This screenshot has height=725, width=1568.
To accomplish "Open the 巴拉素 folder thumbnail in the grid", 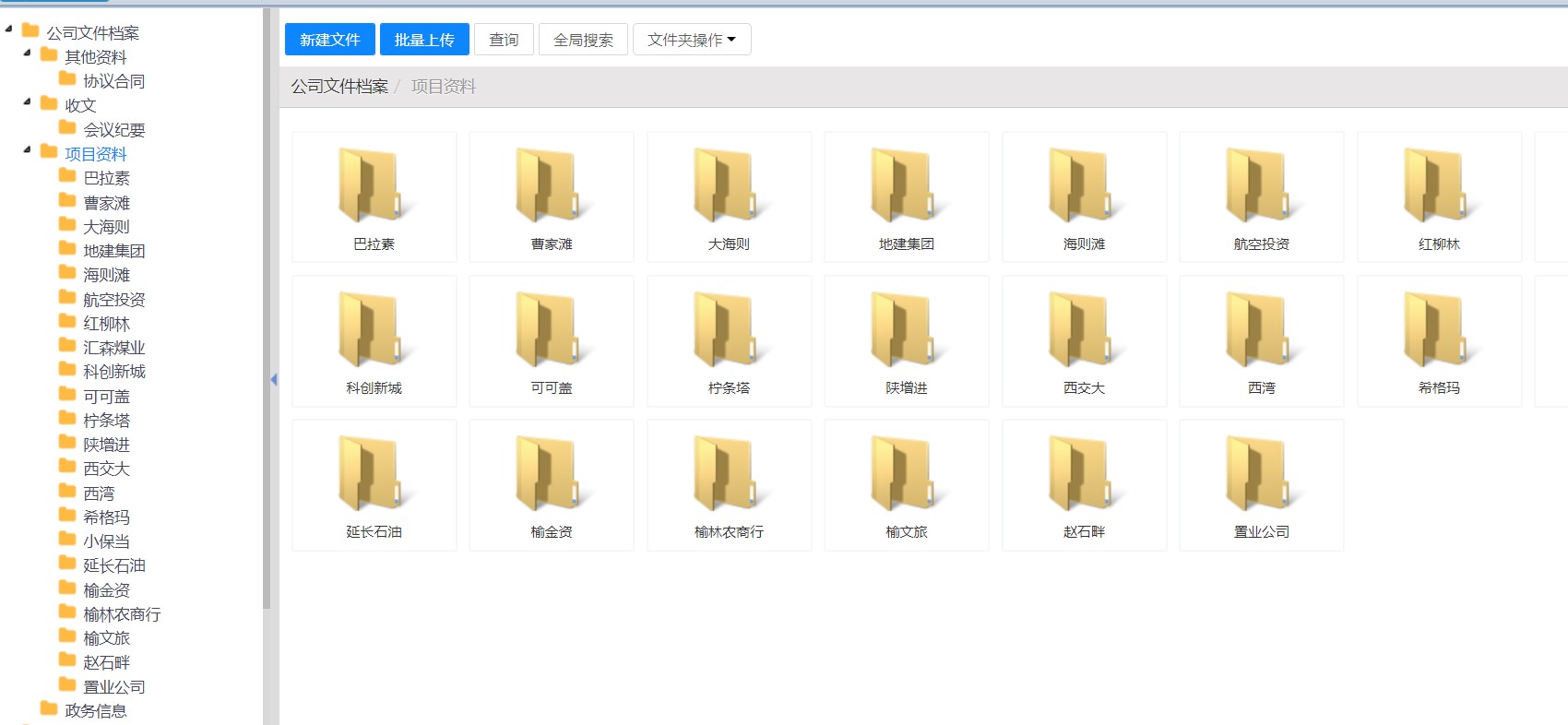I will (374, 196).
